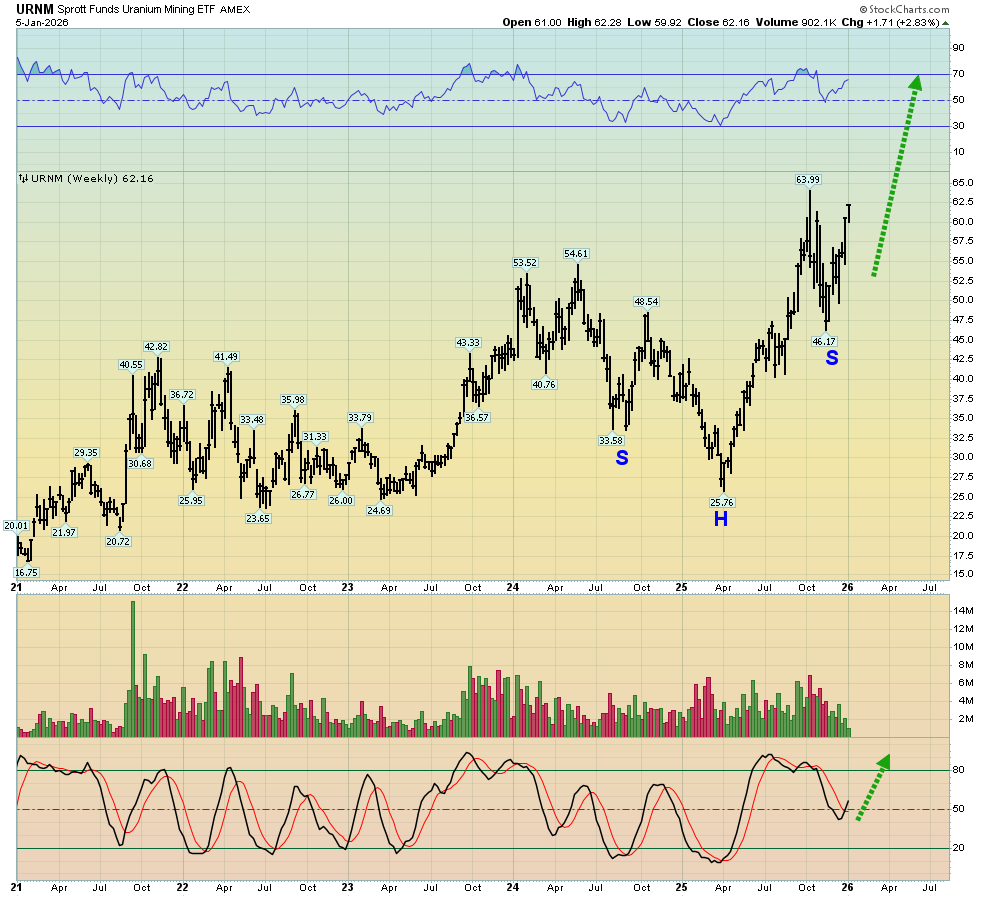
Task: Click the blue S shoulder marker below 33.58
Action: coord(621,457)
